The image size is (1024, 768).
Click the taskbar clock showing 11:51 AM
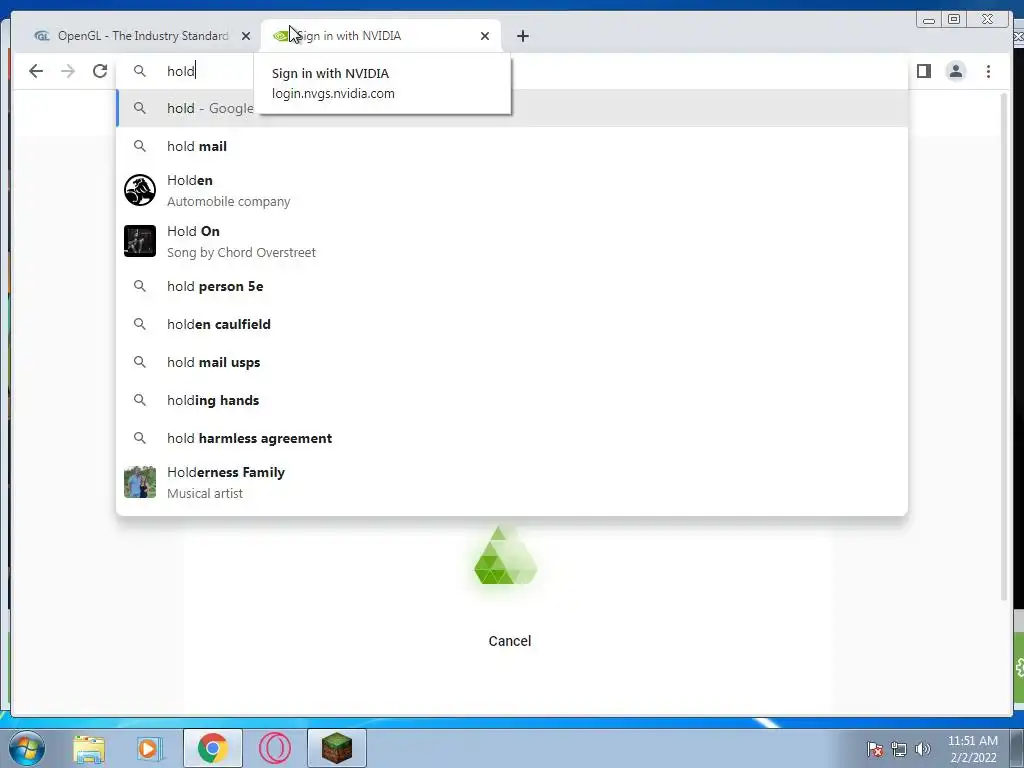(x=973, y=749)
